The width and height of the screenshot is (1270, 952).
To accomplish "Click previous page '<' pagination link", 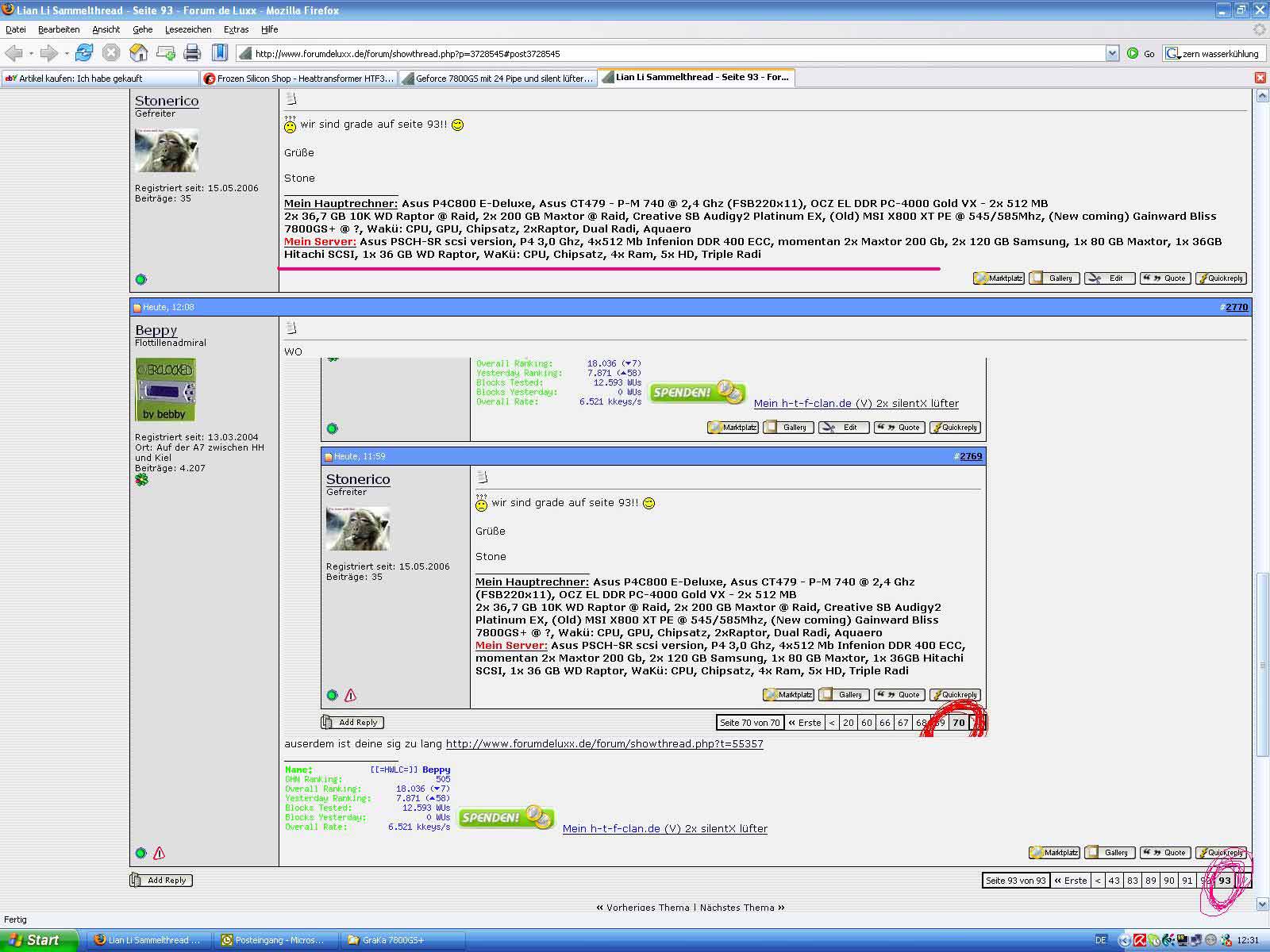I will point(1098,881).
